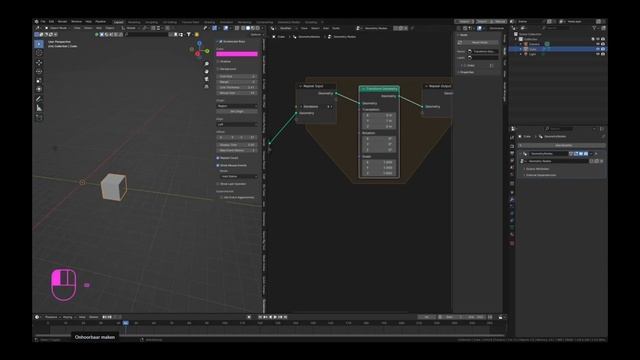Image resolution: width=640 pixels, height=360 pixels.
Task: Select the Move tool in viewport toolbar
Action: point(39,62)
